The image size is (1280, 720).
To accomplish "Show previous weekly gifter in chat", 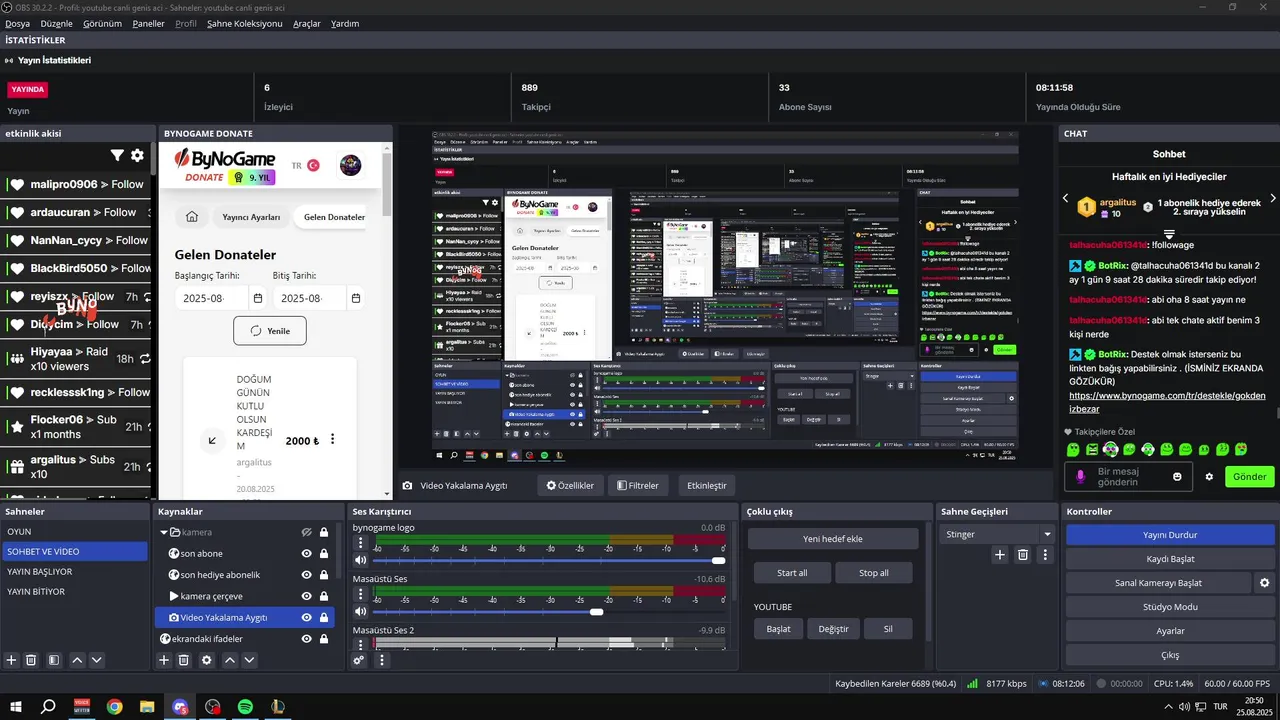I will click(x=1066, y=199).
